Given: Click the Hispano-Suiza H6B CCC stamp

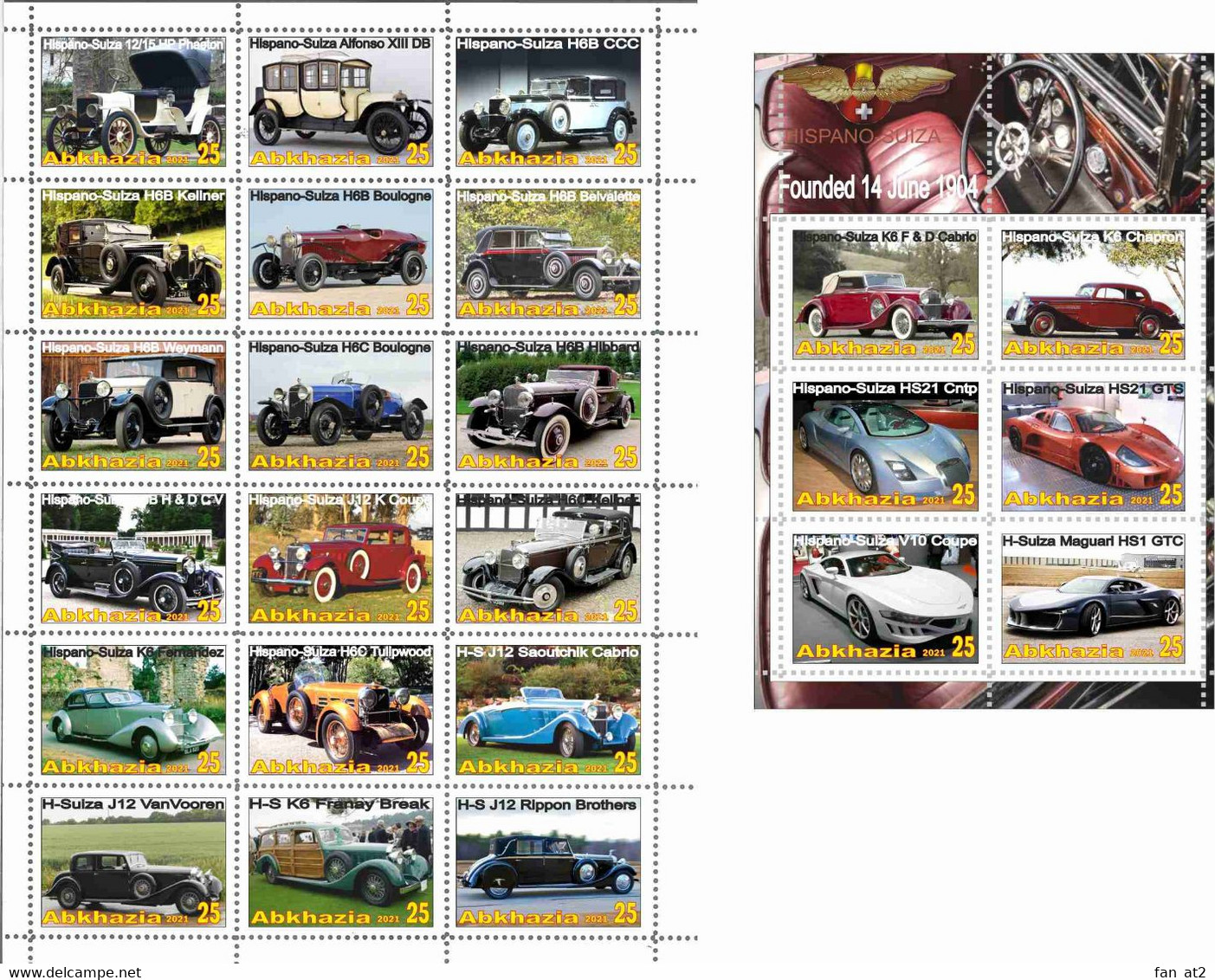Looking at the screenshot, I should click(x=548, y=101).
